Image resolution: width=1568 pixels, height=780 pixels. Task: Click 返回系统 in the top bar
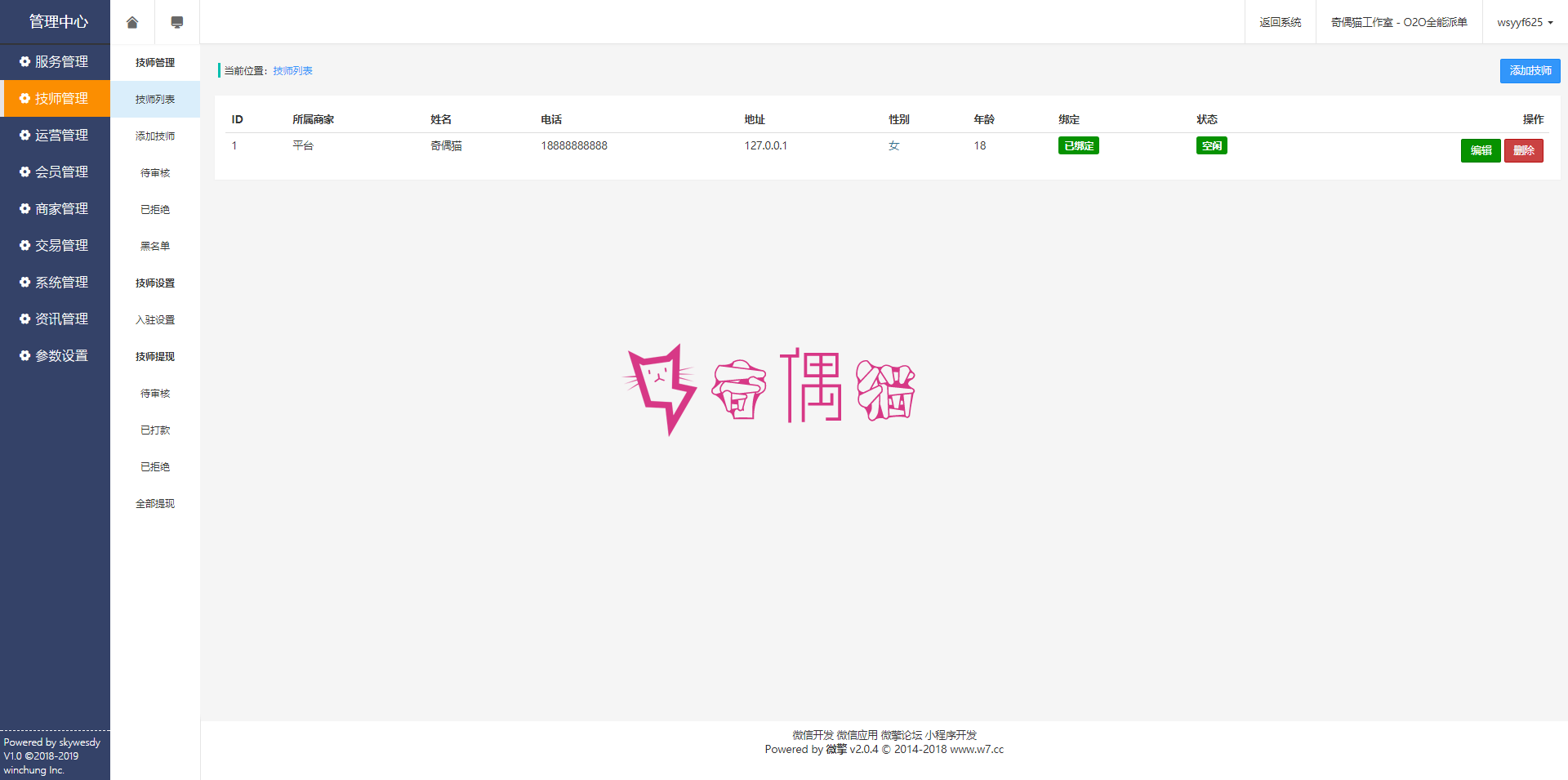pyautogui.click(x=1280, y=22)
